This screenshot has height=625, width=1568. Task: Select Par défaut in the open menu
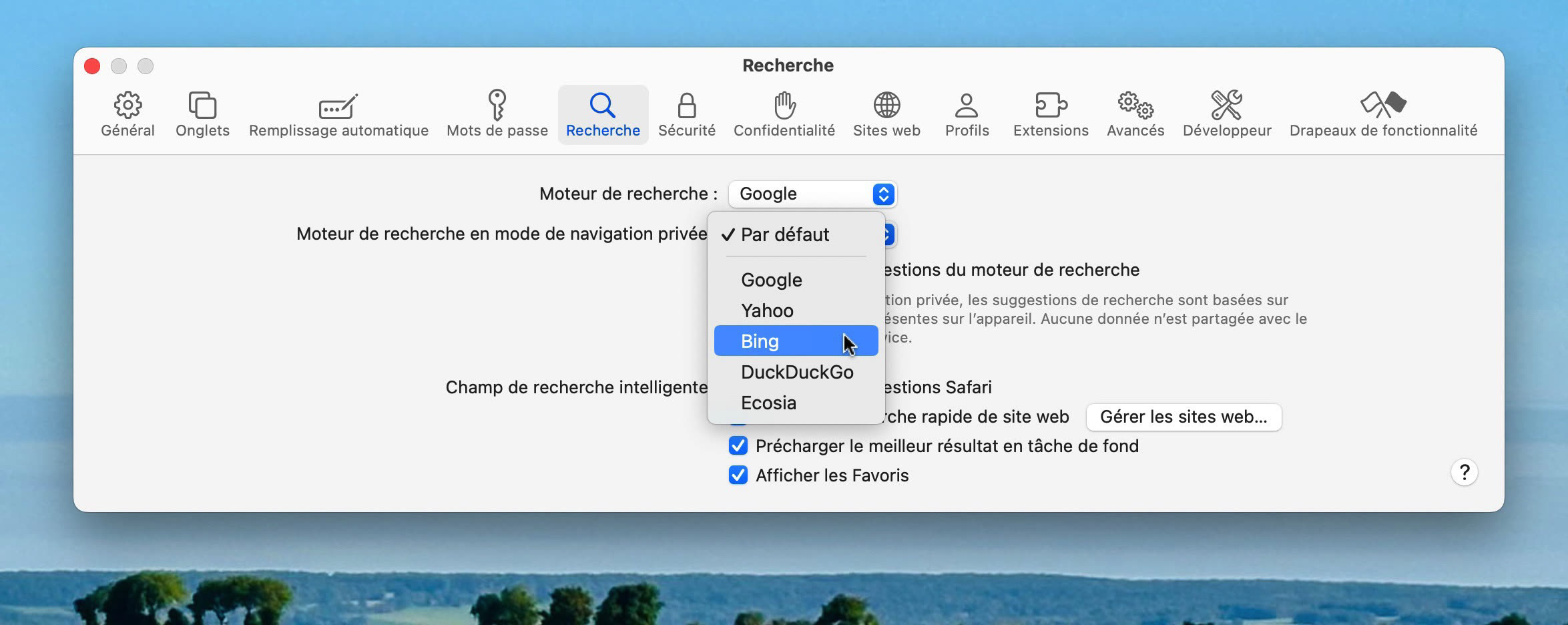pos(785,234)
